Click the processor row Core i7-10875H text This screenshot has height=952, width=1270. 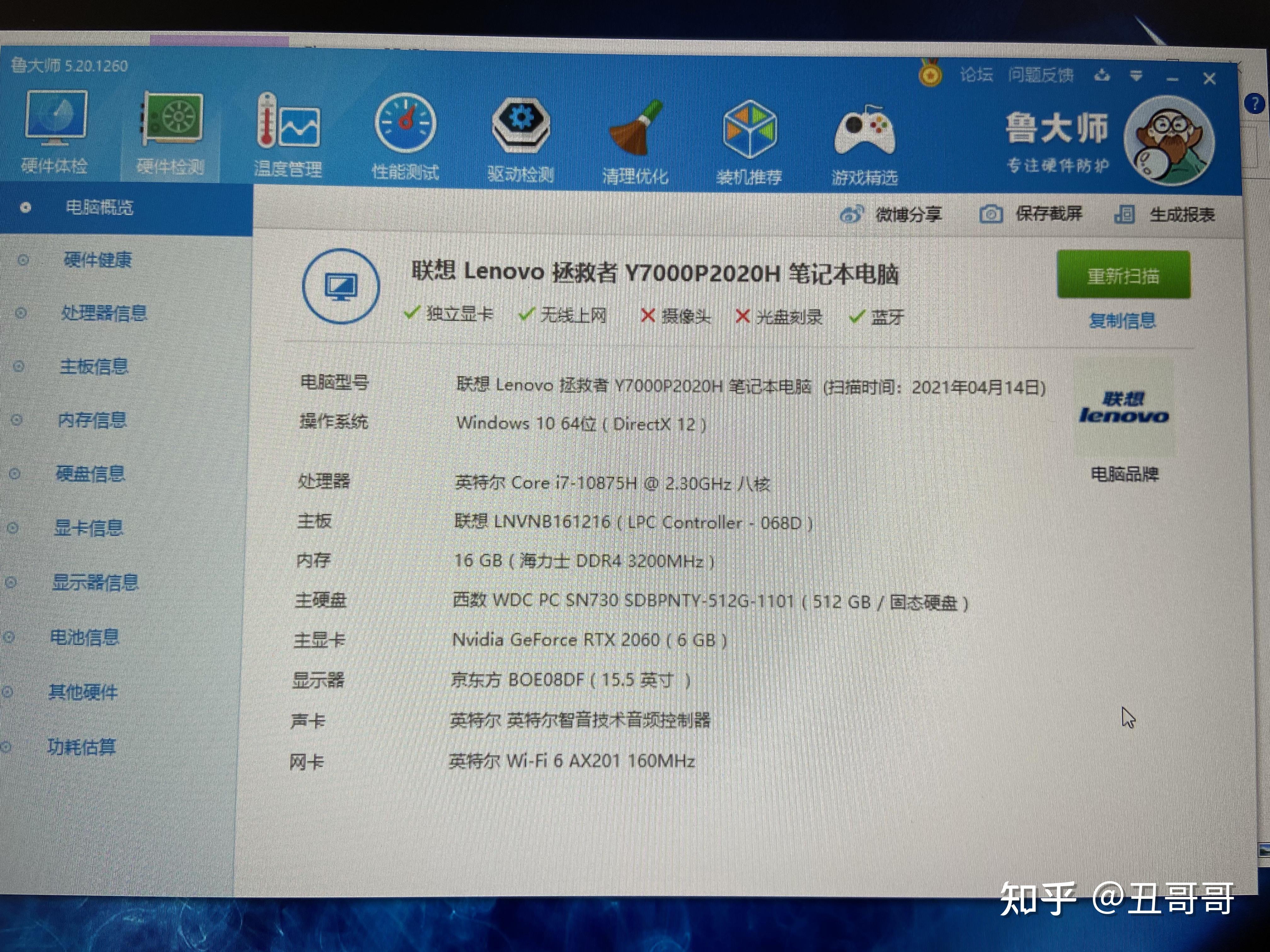[612, 483]
